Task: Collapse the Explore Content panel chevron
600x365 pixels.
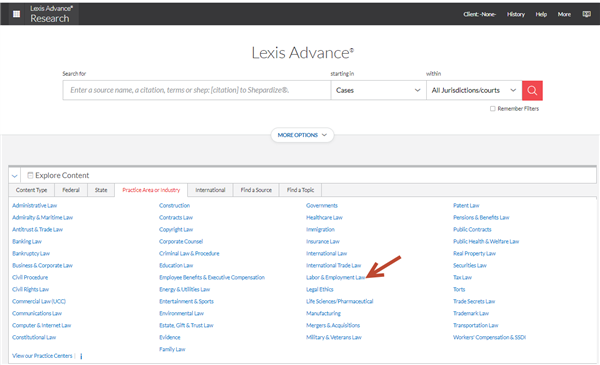Action: [15, 176]
